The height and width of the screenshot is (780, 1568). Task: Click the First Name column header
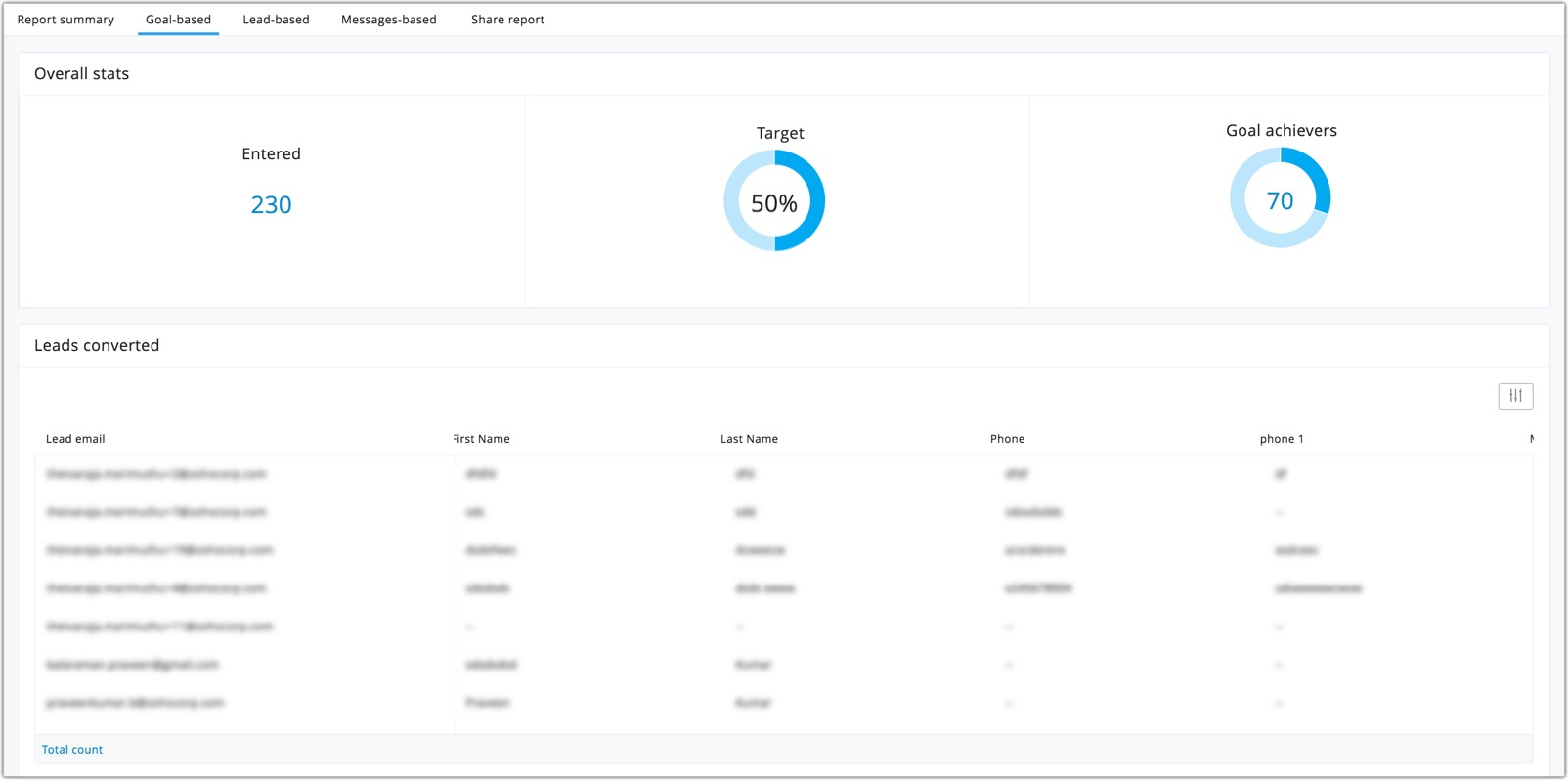point(482,439)
